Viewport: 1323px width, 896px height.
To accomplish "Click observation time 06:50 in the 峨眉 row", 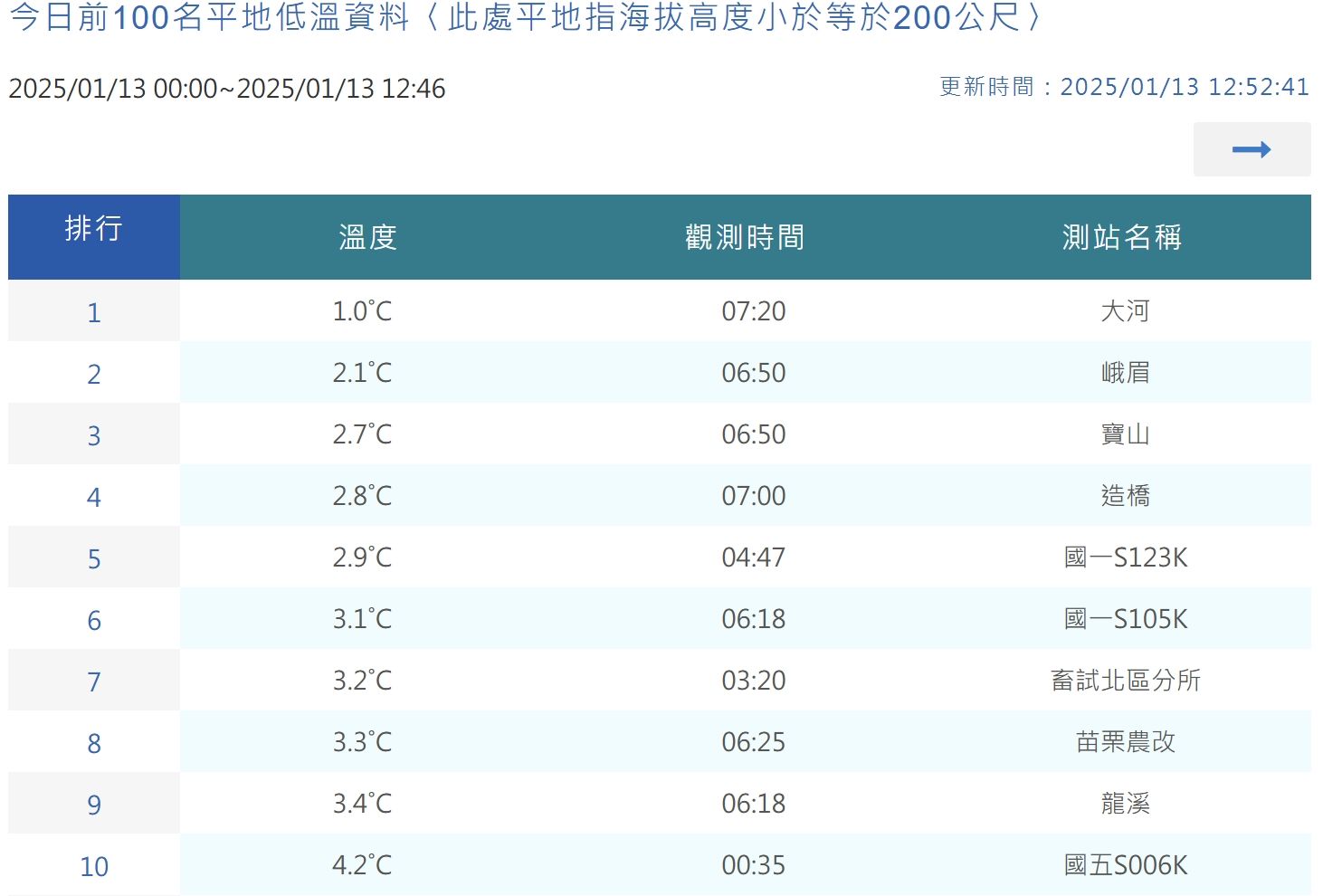I will point(753,373).
